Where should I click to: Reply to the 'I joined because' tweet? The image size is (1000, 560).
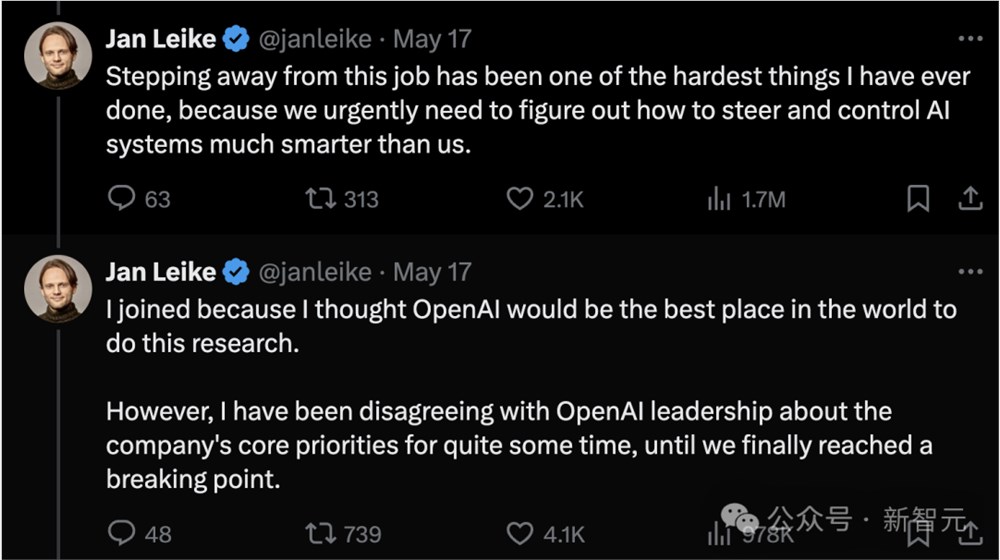coord(121,533)
